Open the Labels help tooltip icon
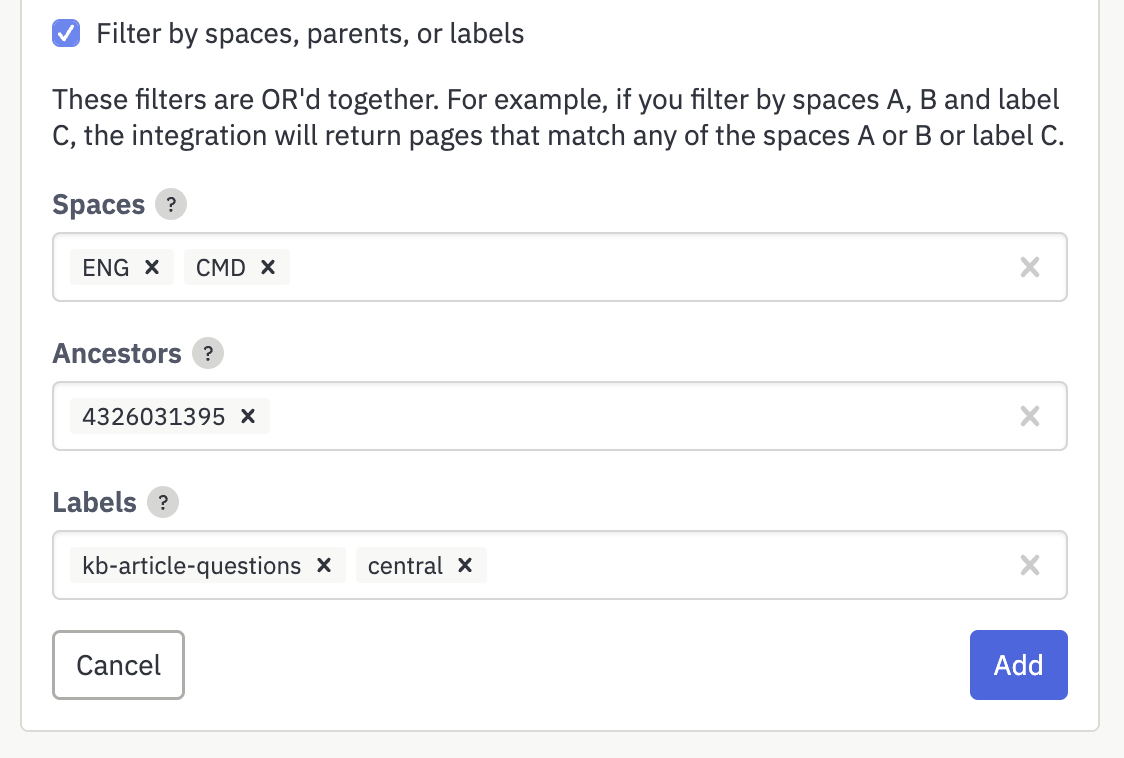This screenshot has height=758, width=1124. coord(163,502)
